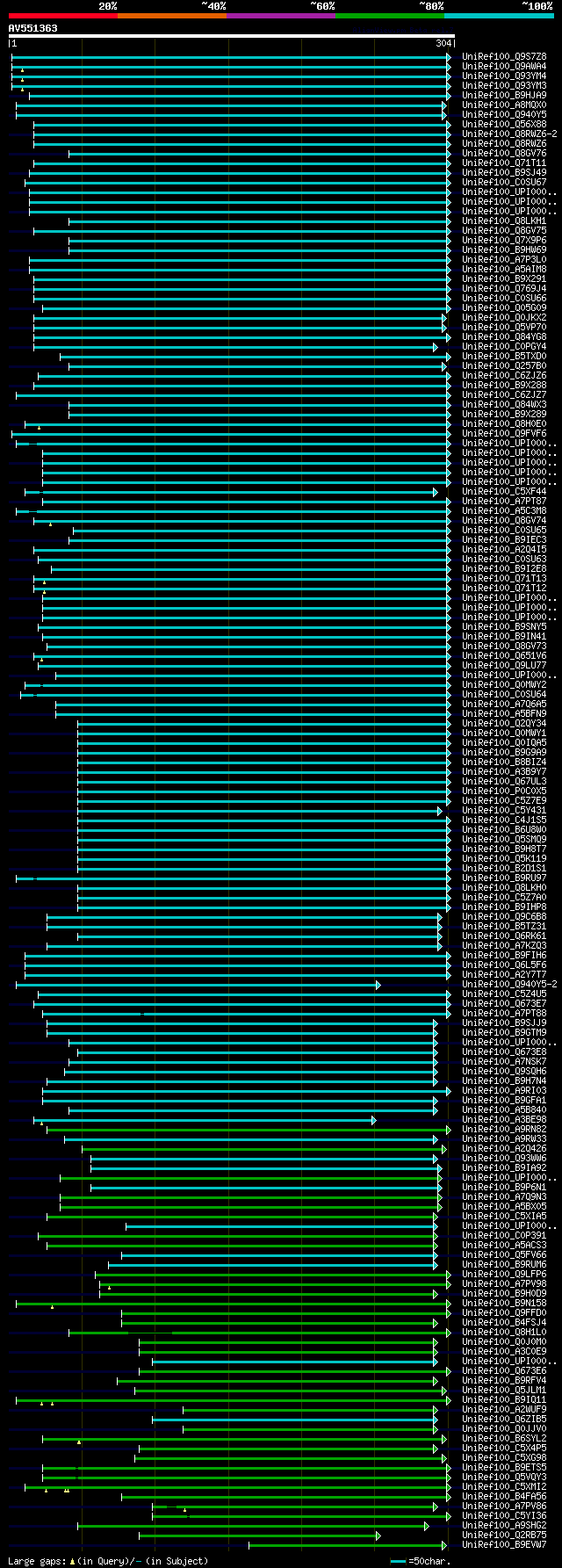Image resolution: width=562 pixels, height=1568 pixels.
Task: Click the UniRef100_Q71T11 hit name
Action: 504,163
